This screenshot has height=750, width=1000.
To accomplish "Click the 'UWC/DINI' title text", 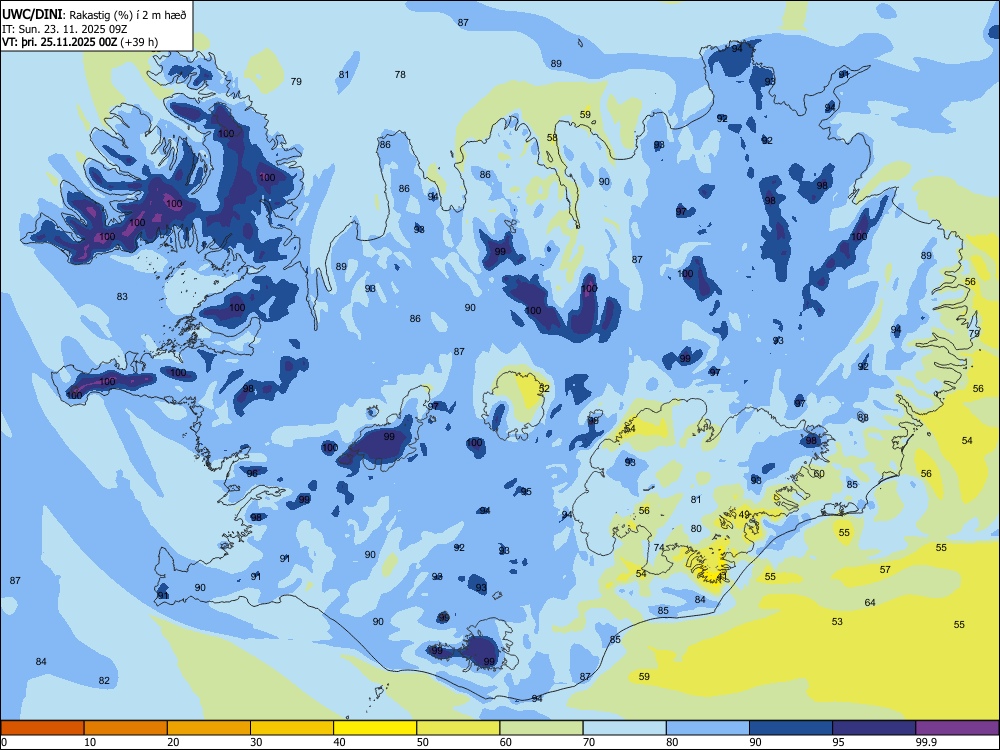I will (x=32, y=14).
